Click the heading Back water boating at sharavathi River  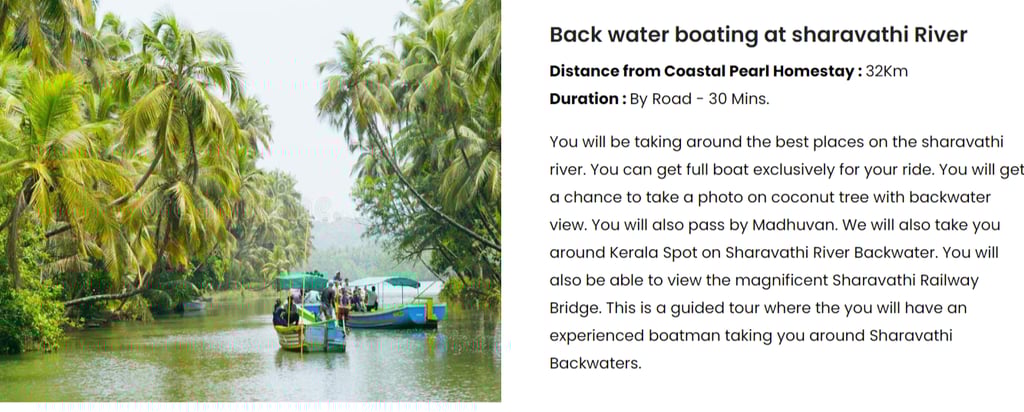pyautogui.click(x=758, y=35)
